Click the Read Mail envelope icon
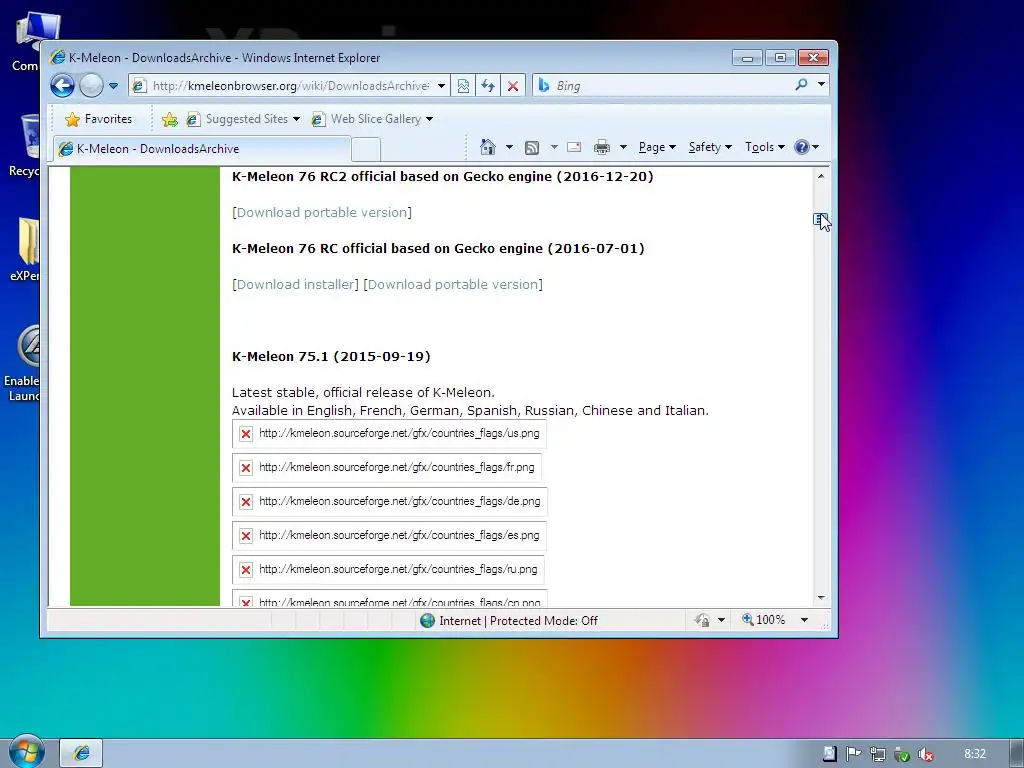1024x768 pixels. 574,147
